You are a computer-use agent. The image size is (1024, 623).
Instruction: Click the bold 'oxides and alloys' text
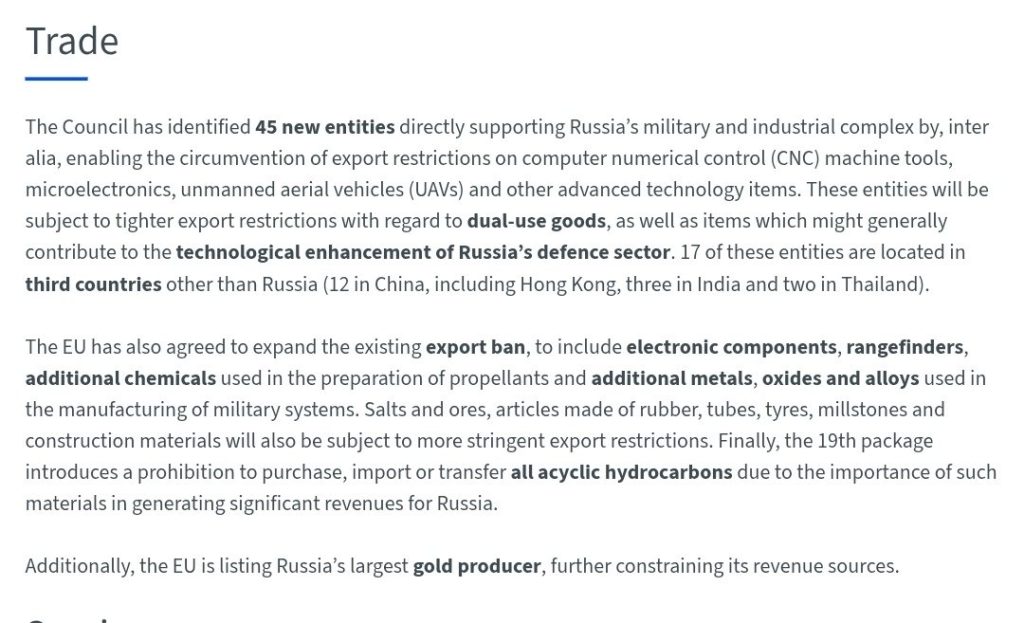pos(840,378)
